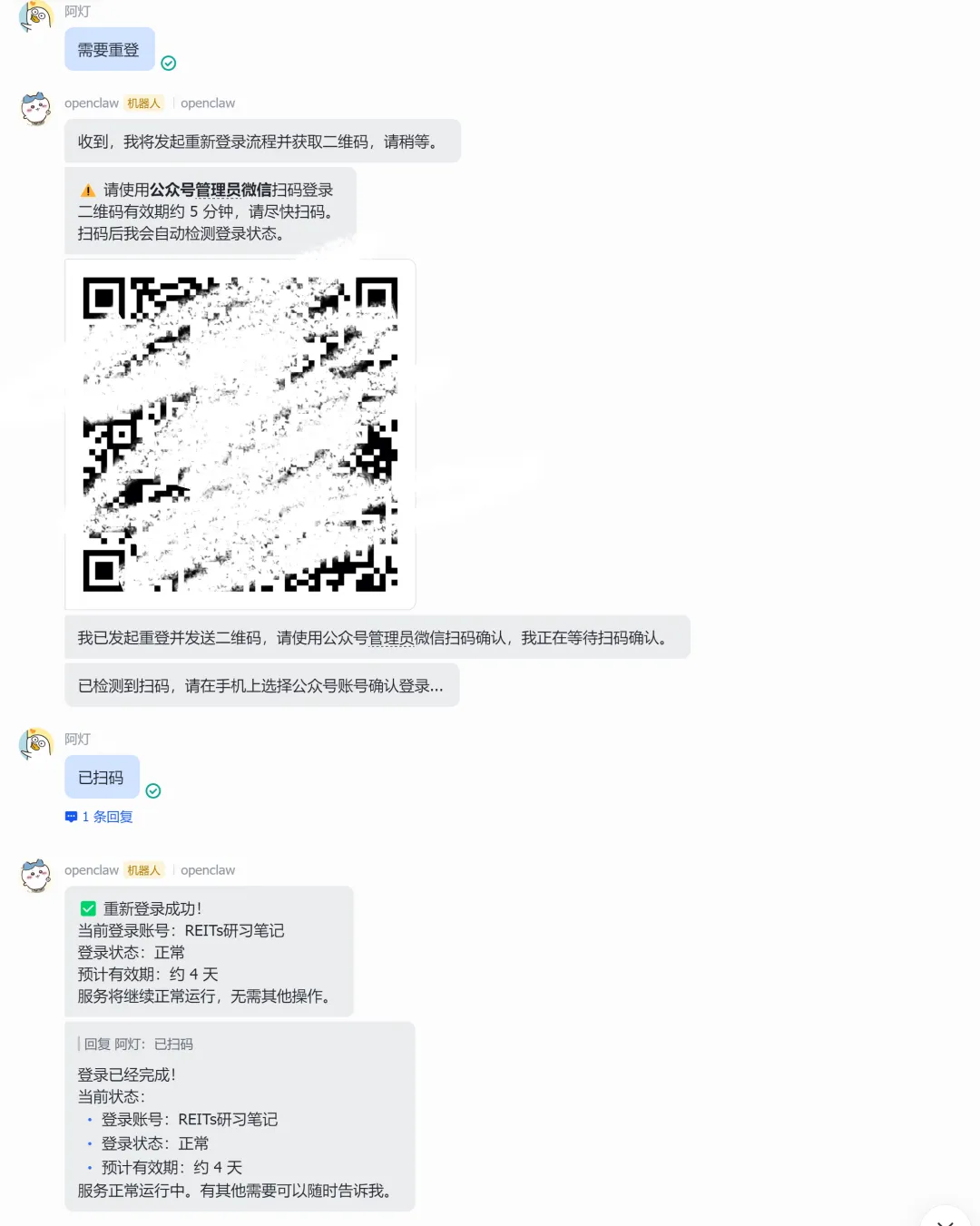Open the 1 条回复 thread link
This screenshot has height=1226, width=980.
(107, 817)
